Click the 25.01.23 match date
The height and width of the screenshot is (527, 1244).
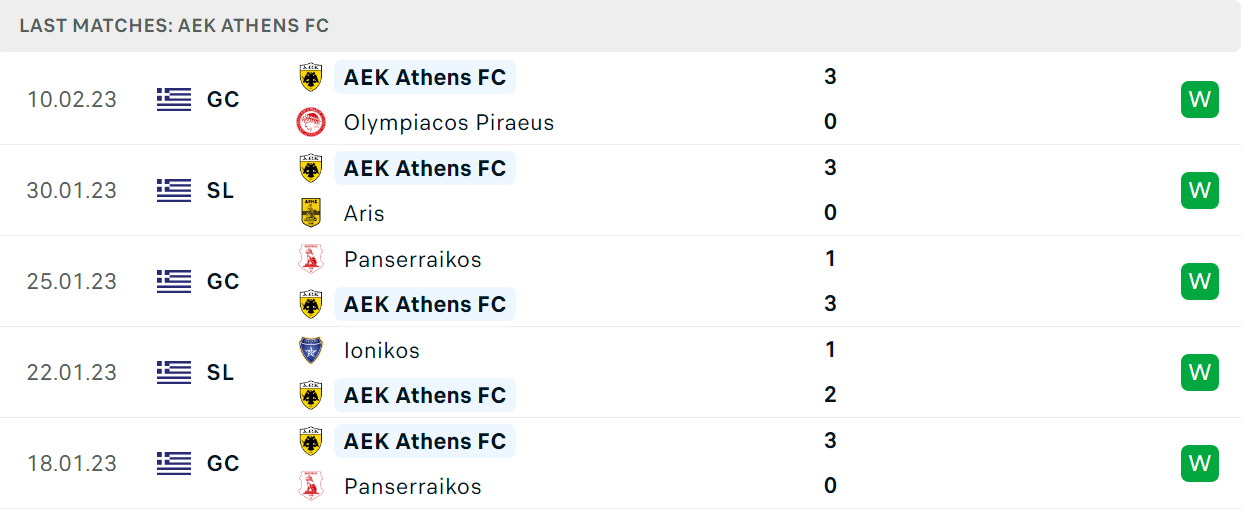72,281
